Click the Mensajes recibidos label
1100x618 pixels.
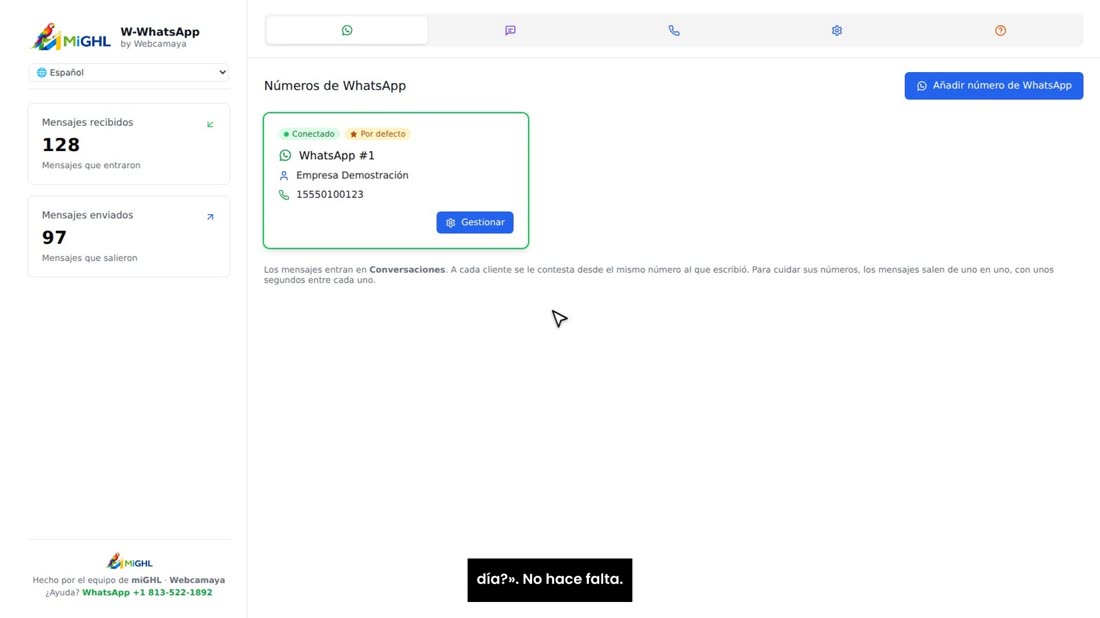(x=88, y=122)
